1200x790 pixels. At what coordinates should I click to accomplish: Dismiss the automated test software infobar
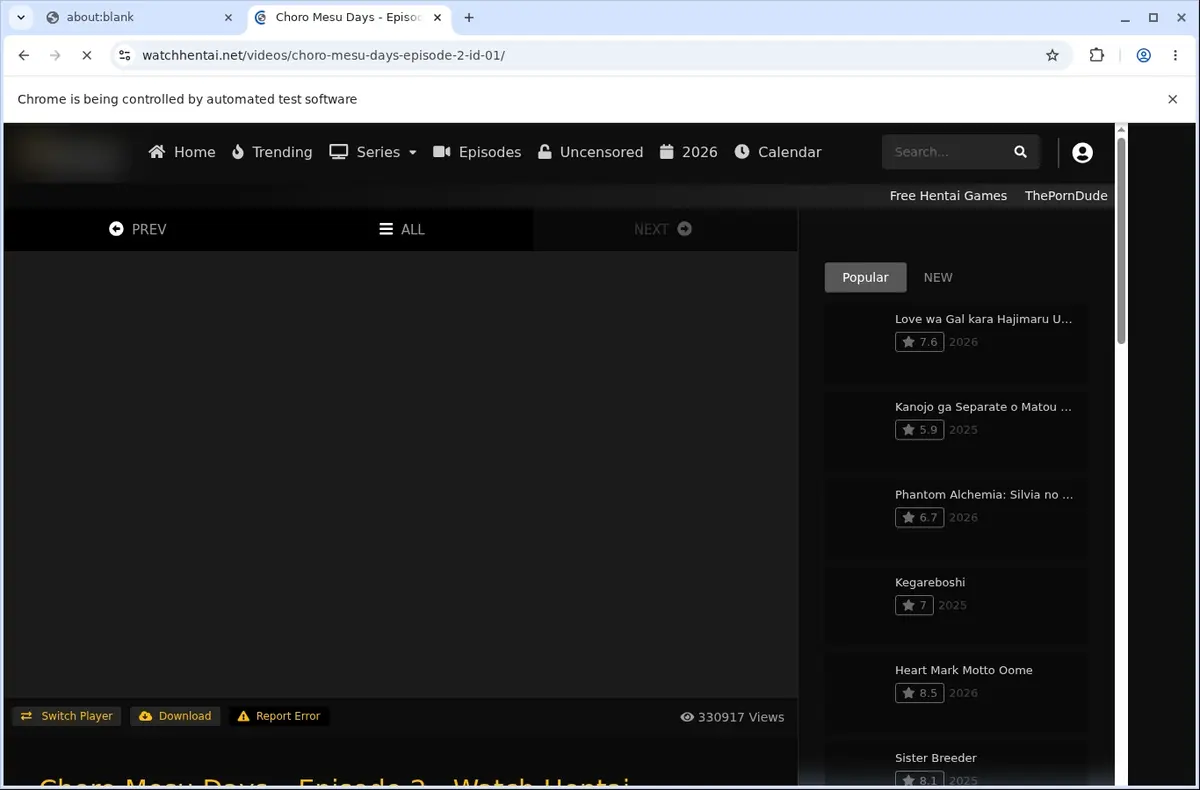(x=1173, y=99)
